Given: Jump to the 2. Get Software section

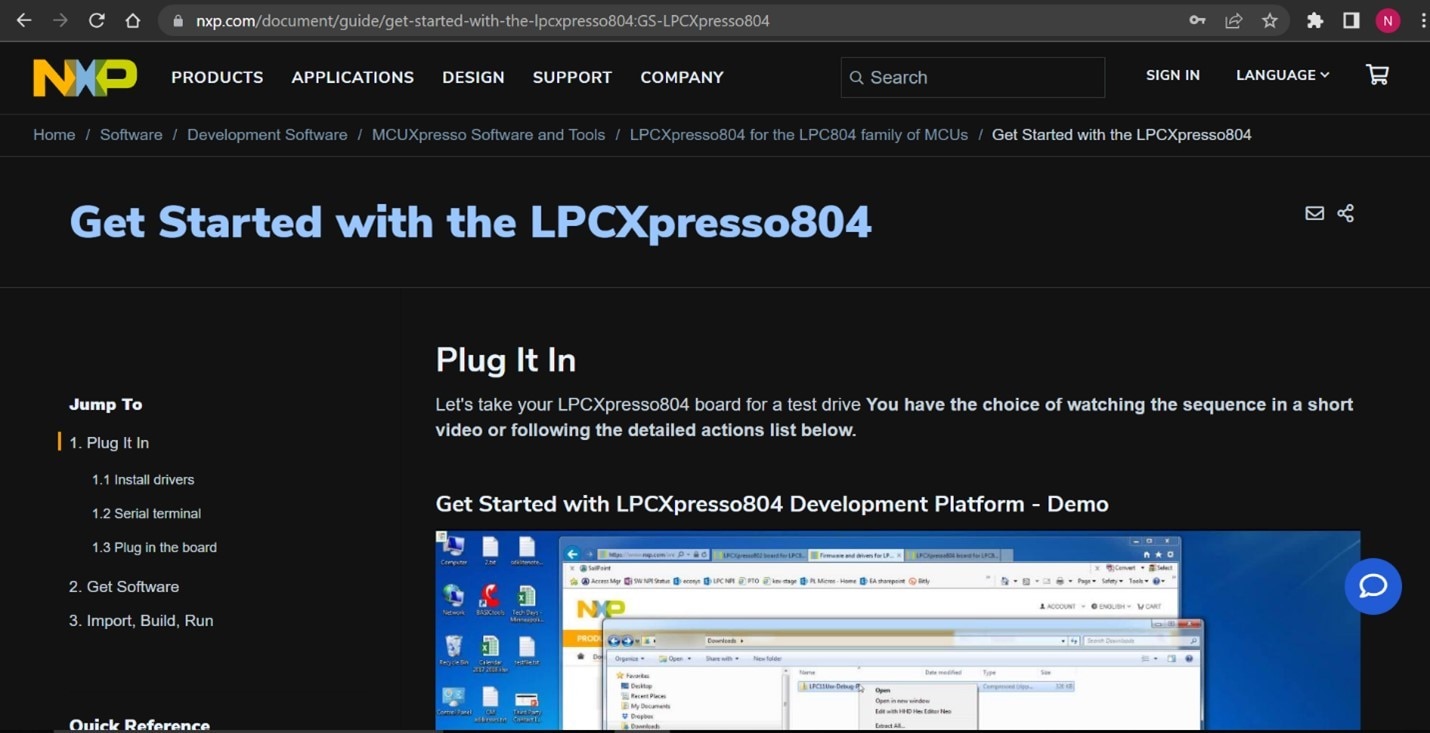Looking at the screenshot, I should click(124, 587).
